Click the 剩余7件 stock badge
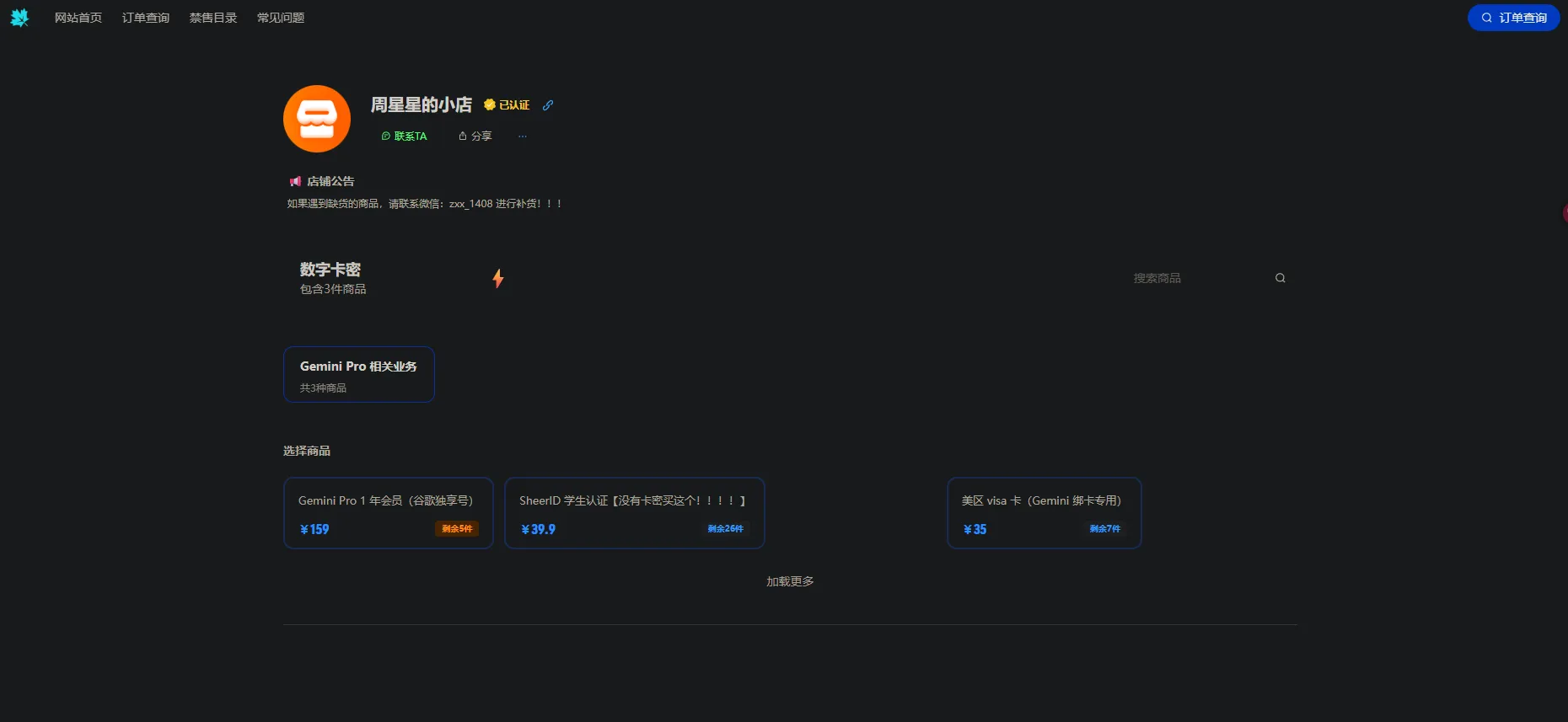The height and width of the screenshot is (722, 1568). [1104, 529]
